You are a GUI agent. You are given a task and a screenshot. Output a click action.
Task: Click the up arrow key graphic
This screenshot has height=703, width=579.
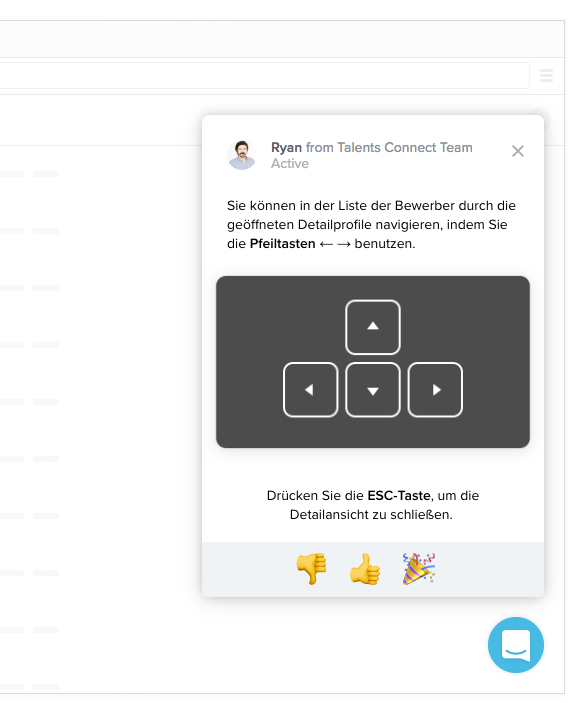coord(373,327)
